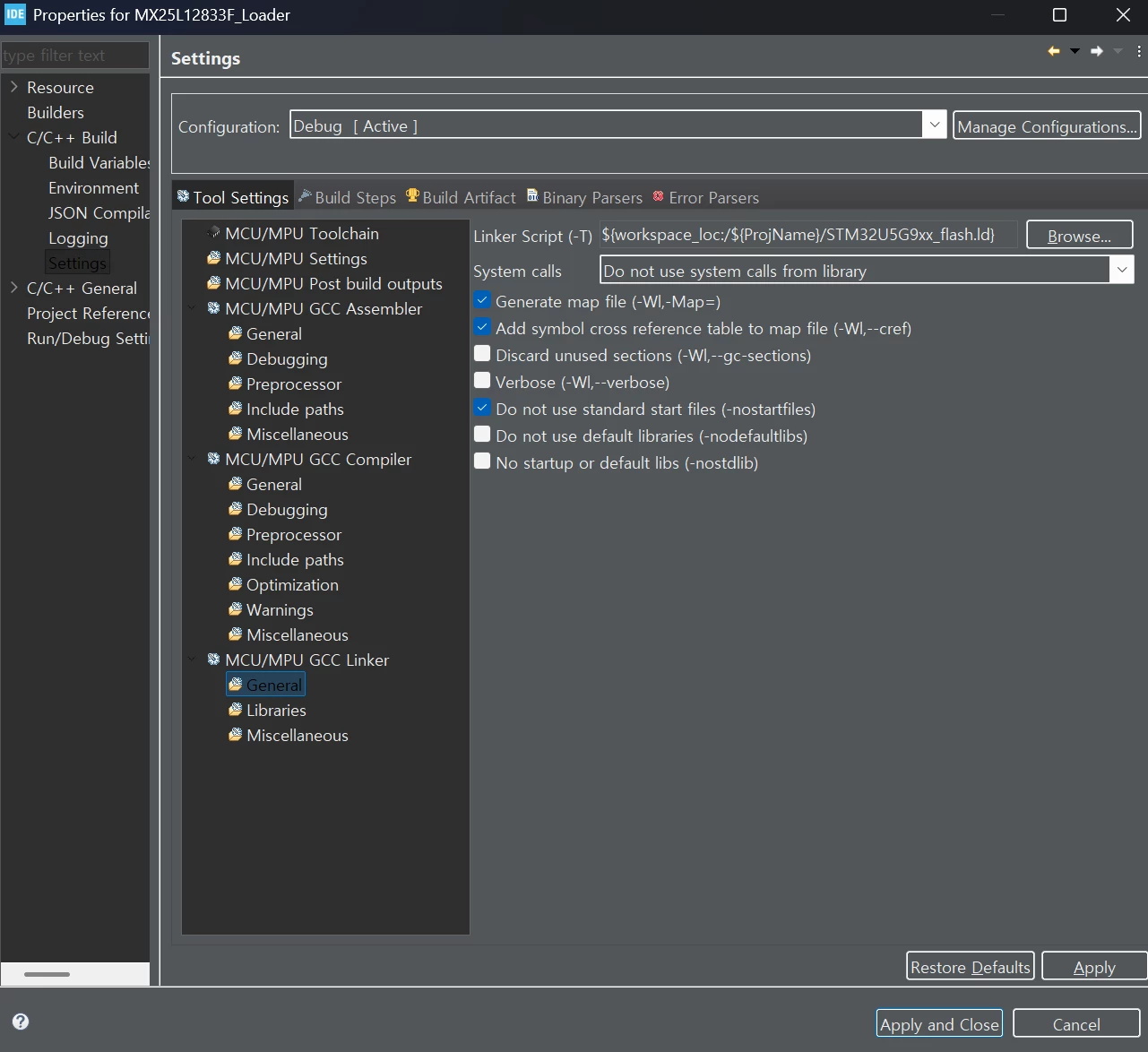The width and height of the screenshot is (1148, 1052).
Task: Collapse the C/C++ Build node
Action: (13, 137)
